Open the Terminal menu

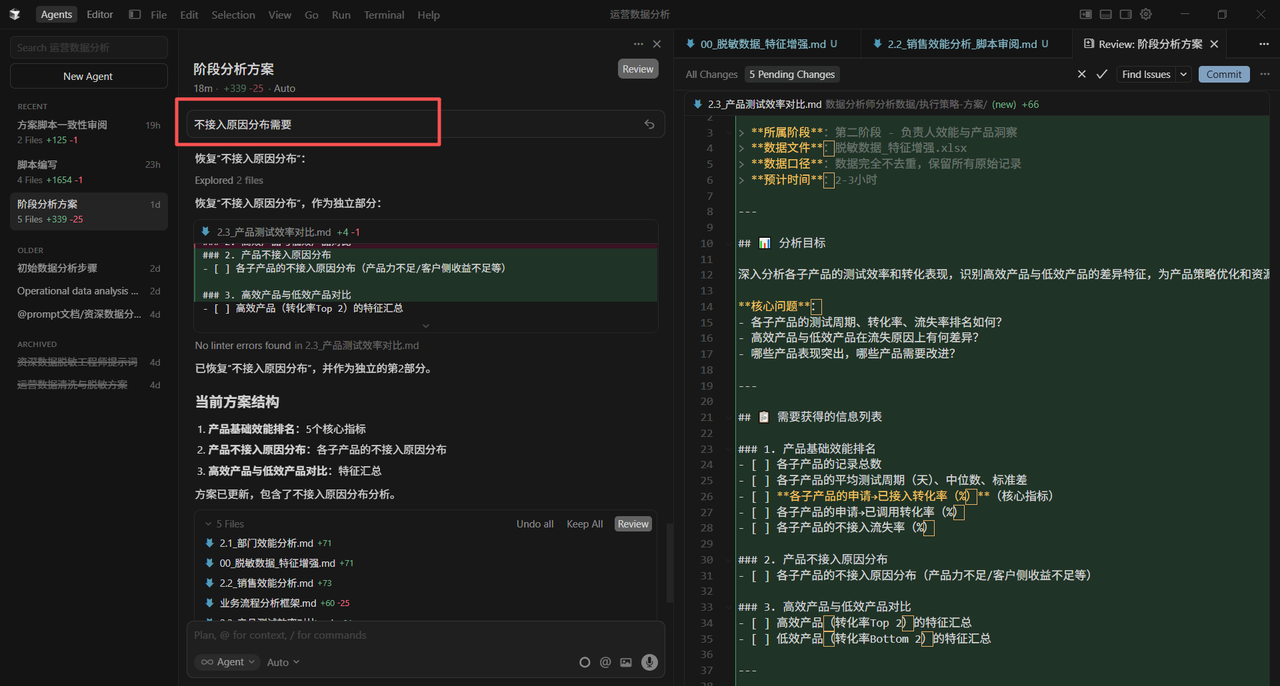pos(383,14)
